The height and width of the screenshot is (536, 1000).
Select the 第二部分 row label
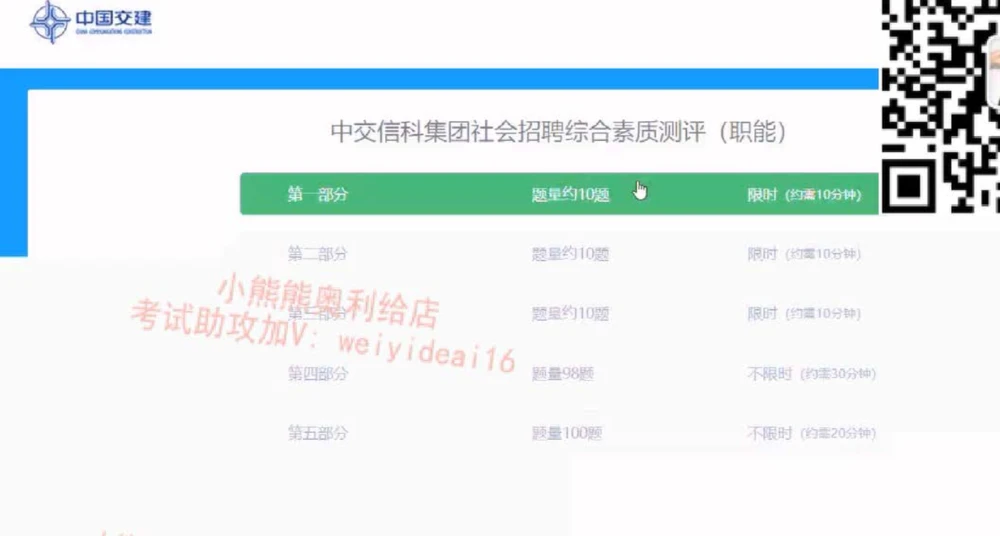coord(318,254)
